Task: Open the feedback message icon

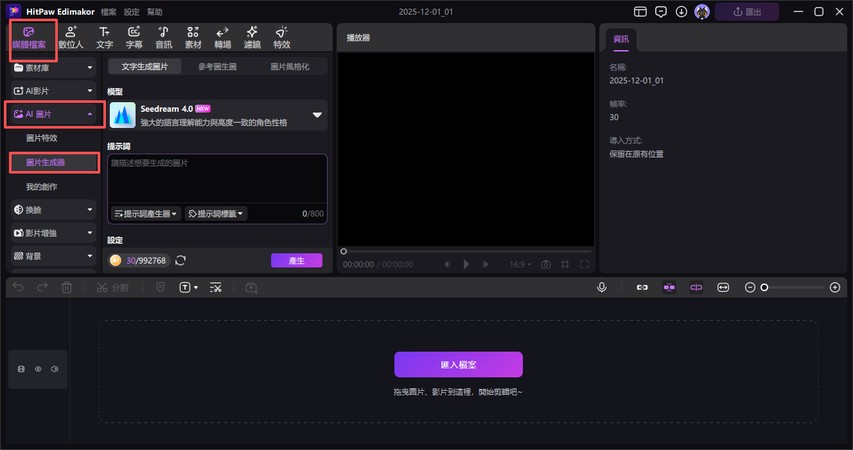Action: click(660, 11)
